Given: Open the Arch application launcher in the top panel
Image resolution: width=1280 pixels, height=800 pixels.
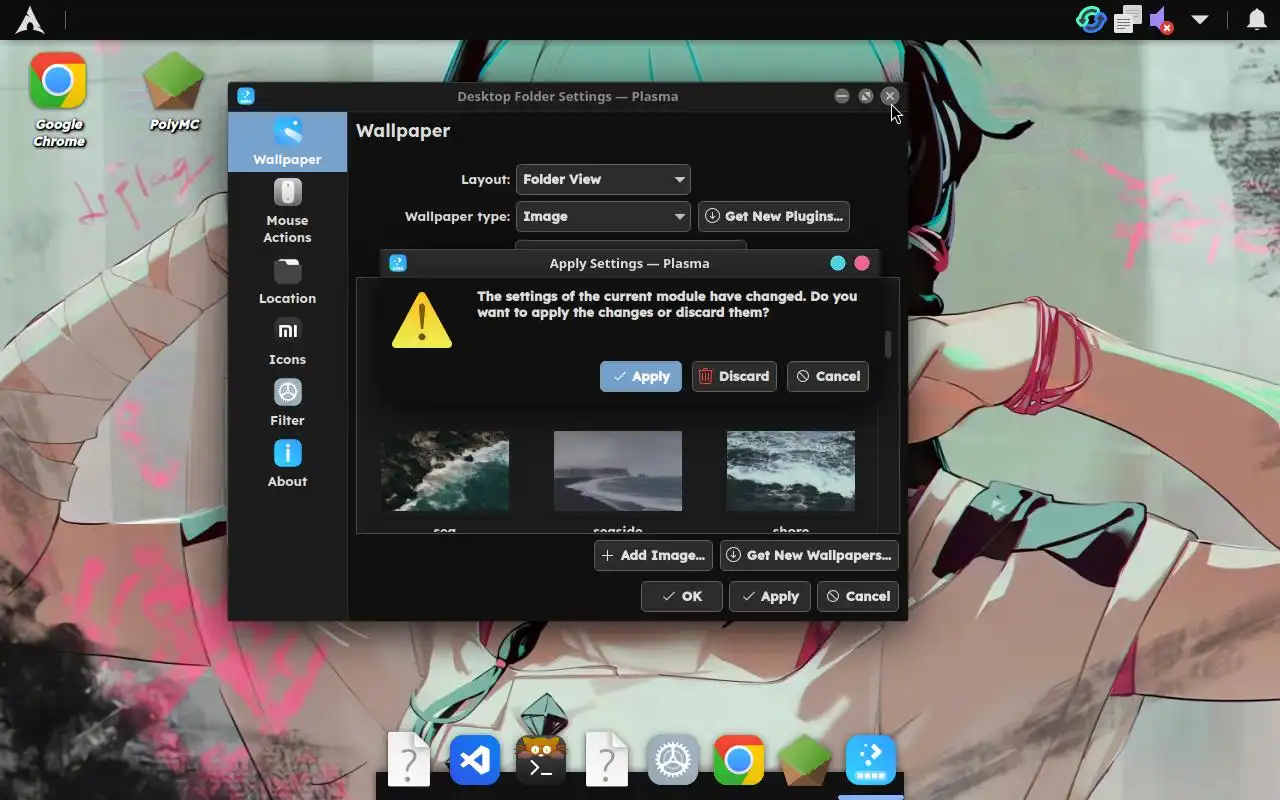Looking at the screenshot, I should point(30,19).
